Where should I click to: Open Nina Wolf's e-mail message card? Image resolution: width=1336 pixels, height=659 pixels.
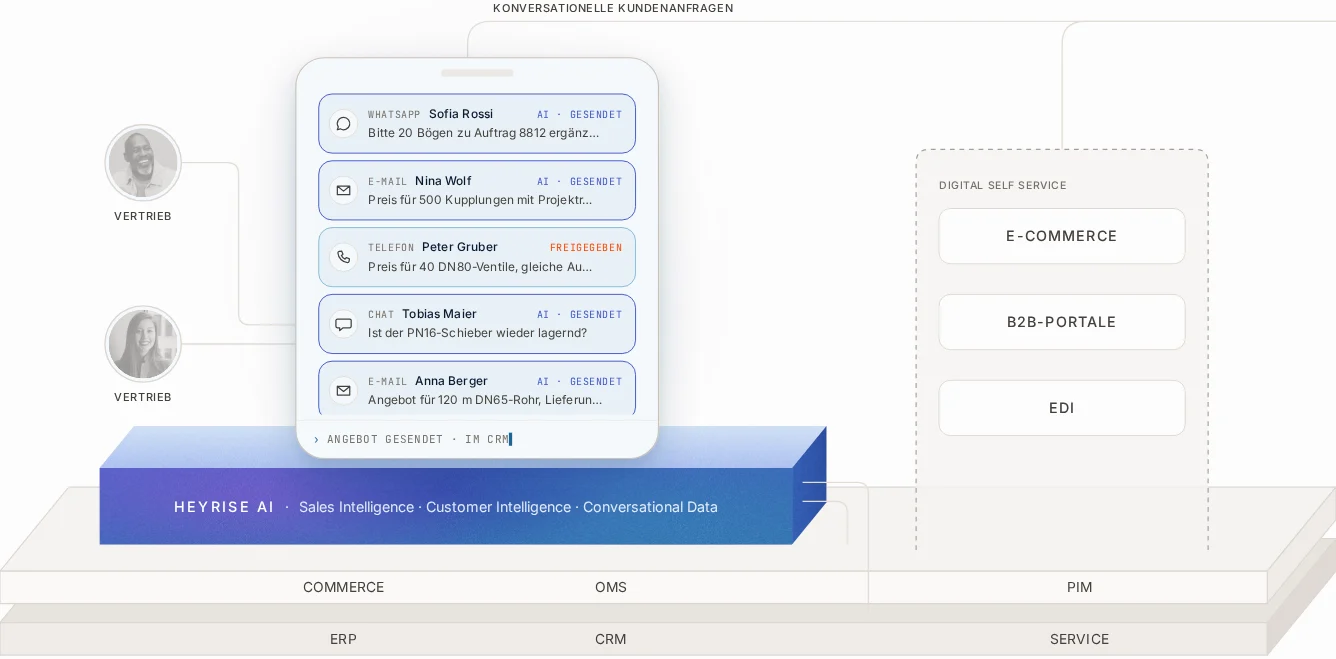(477, 190)
